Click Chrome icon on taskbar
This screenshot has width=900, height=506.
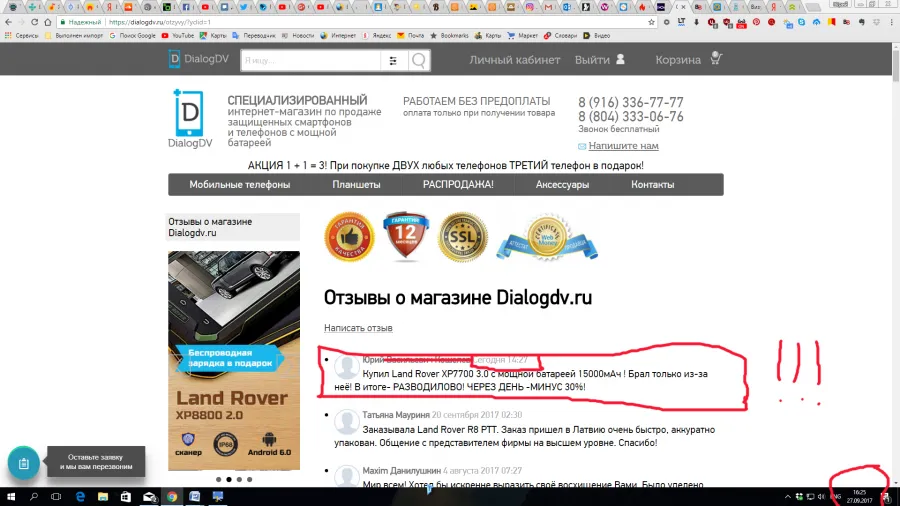(172, 497)
